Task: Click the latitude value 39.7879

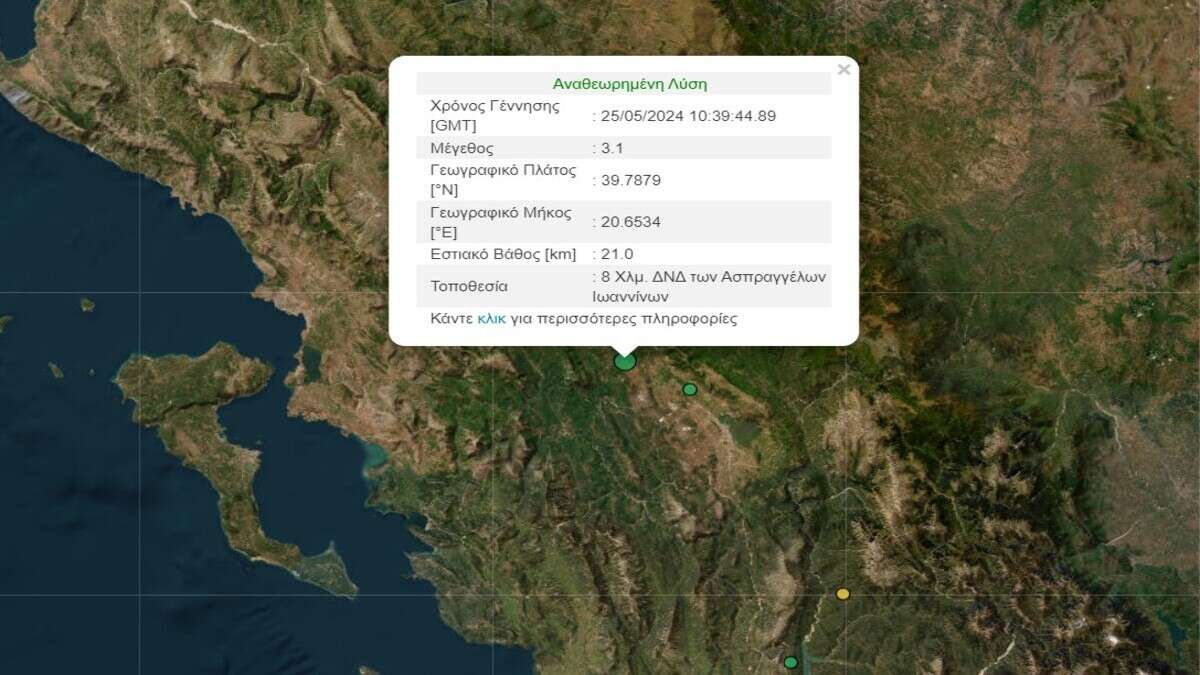Action: click(630, 180)
